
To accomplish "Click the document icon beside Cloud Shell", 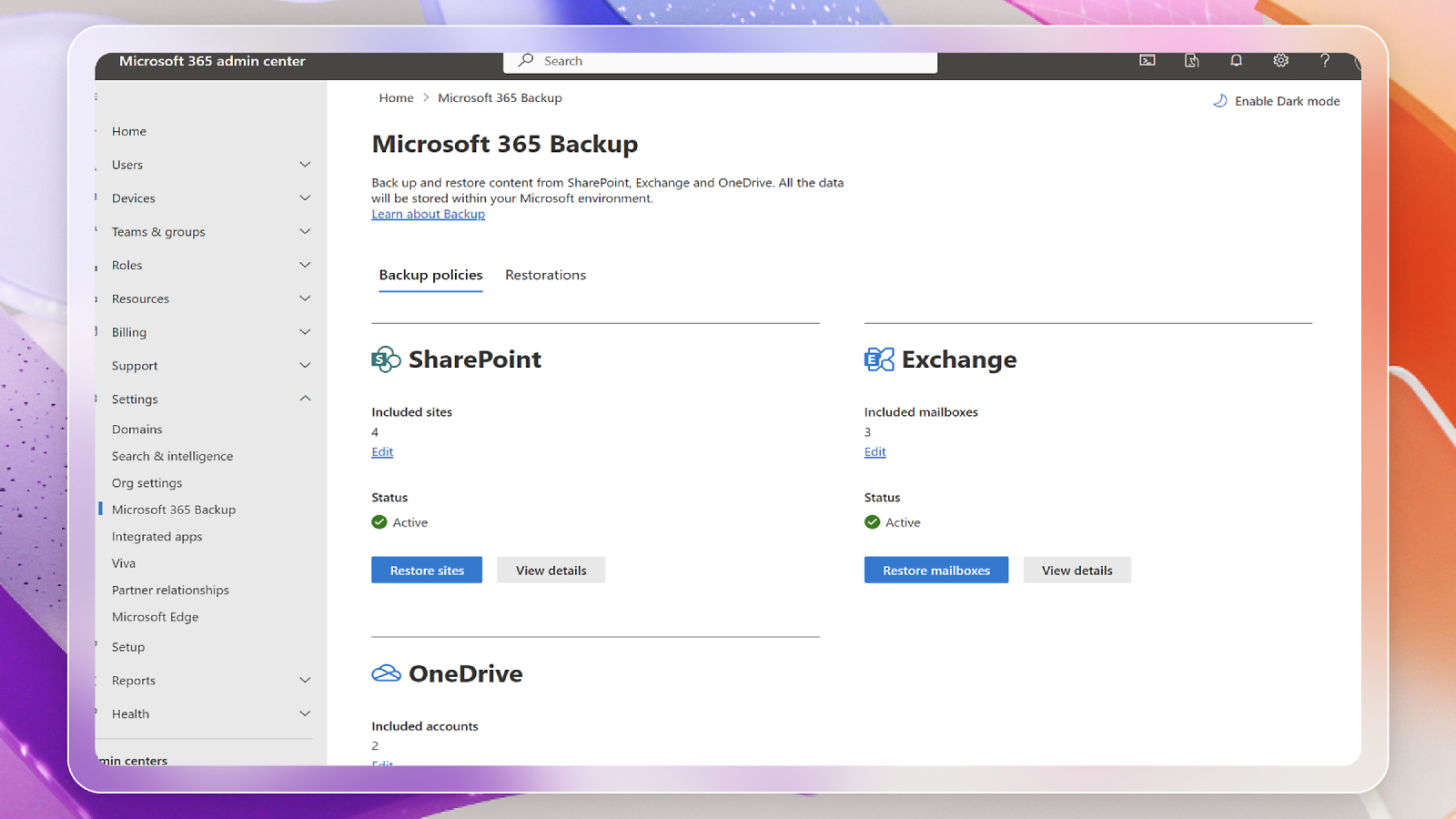I will coord(1191,60).
